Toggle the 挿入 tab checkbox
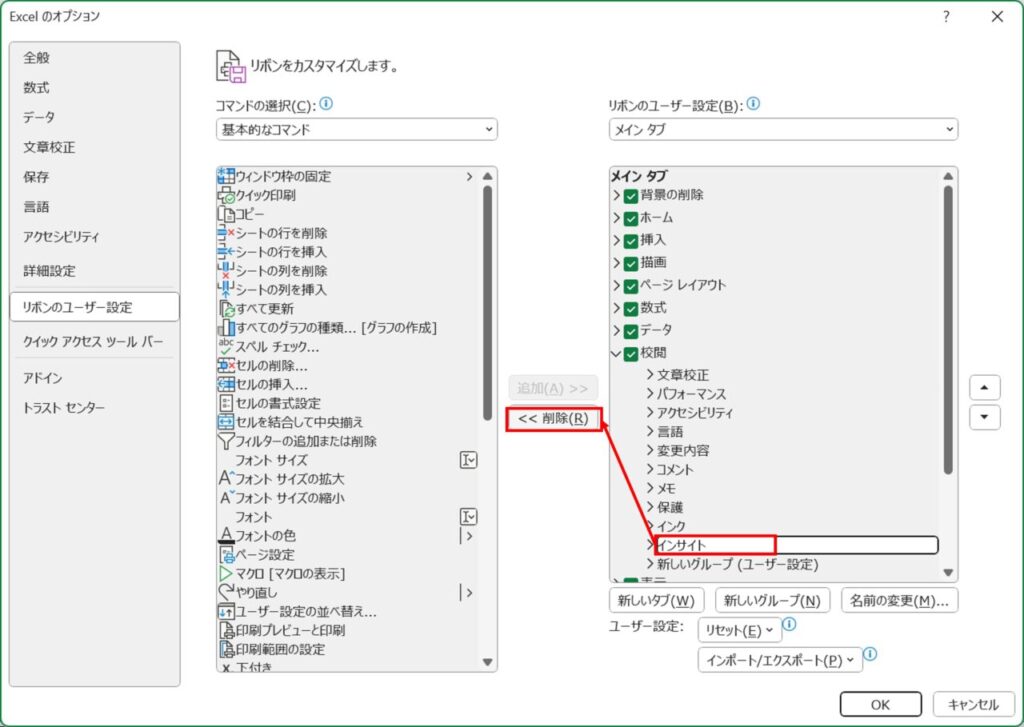This screenshot has width=1024, height=727. (630, 241)
